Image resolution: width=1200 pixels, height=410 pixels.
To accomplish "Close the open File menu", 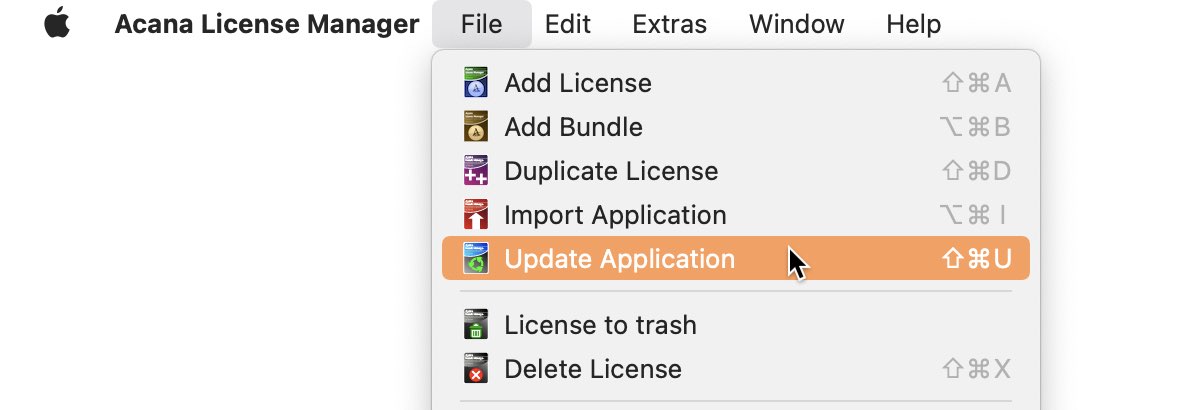I will tap(482, 24).
